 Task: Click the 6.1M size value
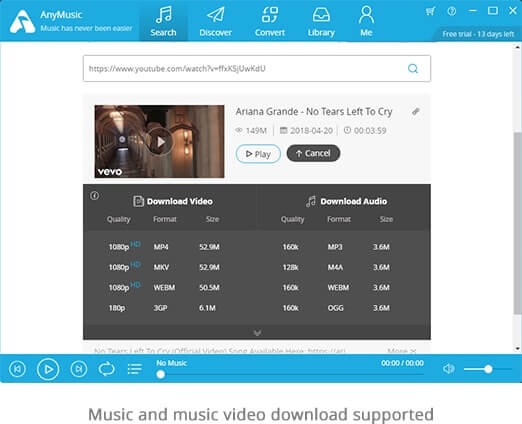click(x=207, y=308)
